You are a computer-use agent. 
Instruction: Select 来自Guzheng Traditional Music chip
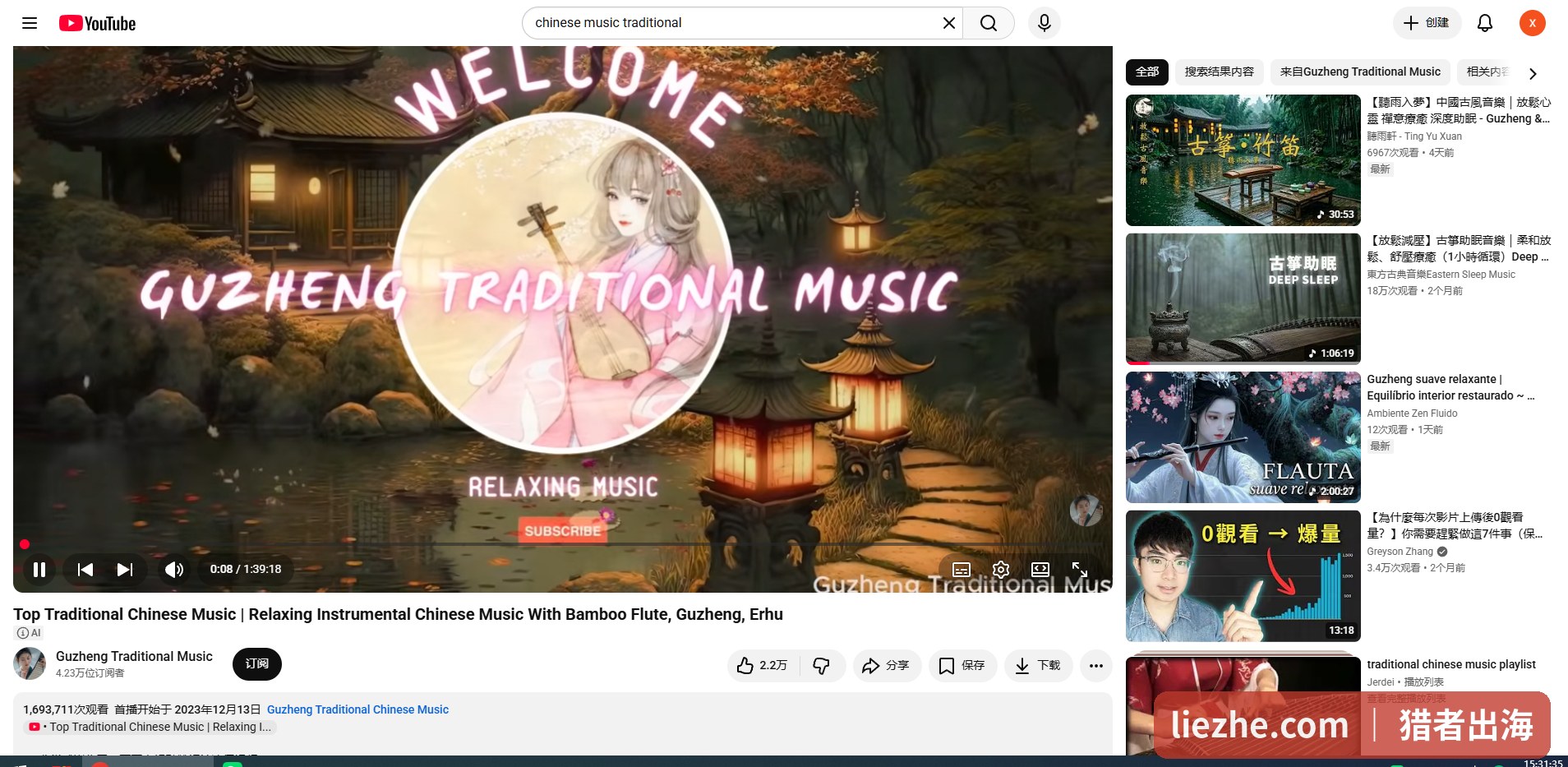pyautogui.click(x=1360, y=72)
